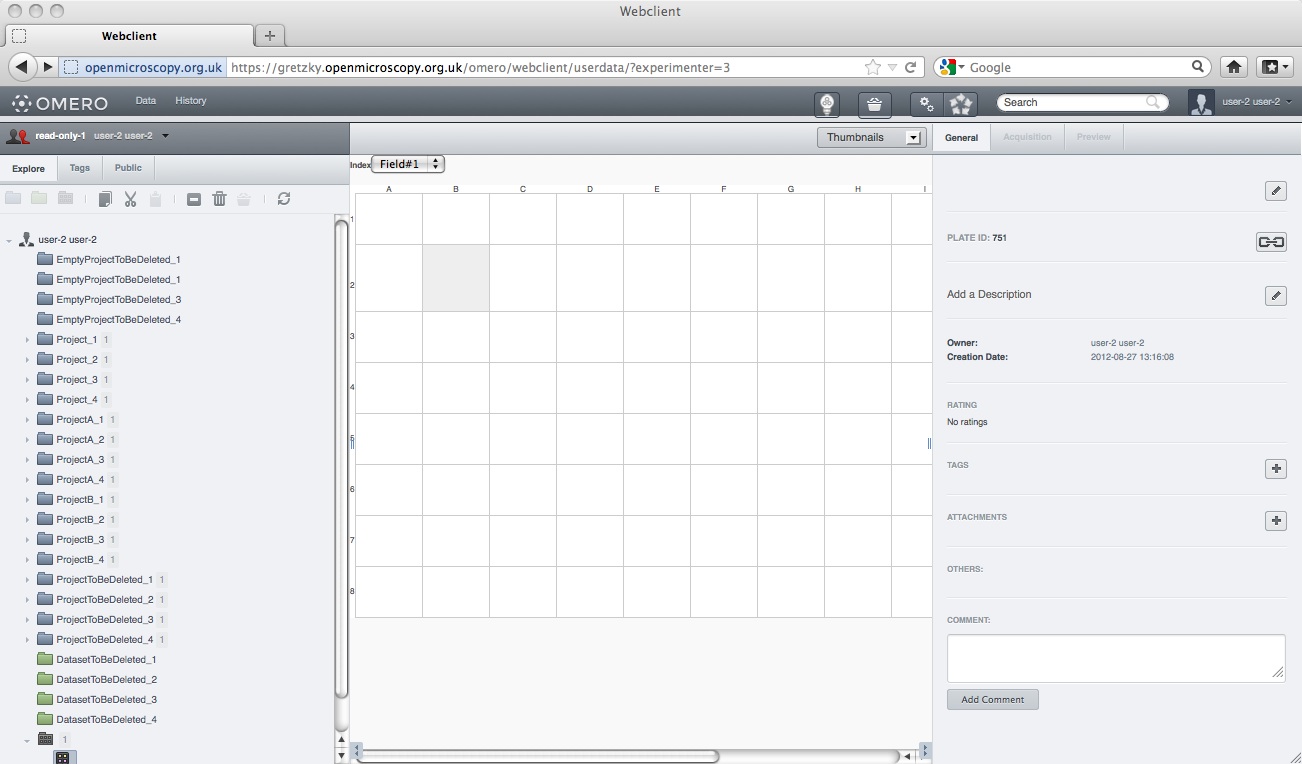Expand the Project_1 tree node
The image size is (1302, 764).
pyautogui.click(x=28, y=340)
